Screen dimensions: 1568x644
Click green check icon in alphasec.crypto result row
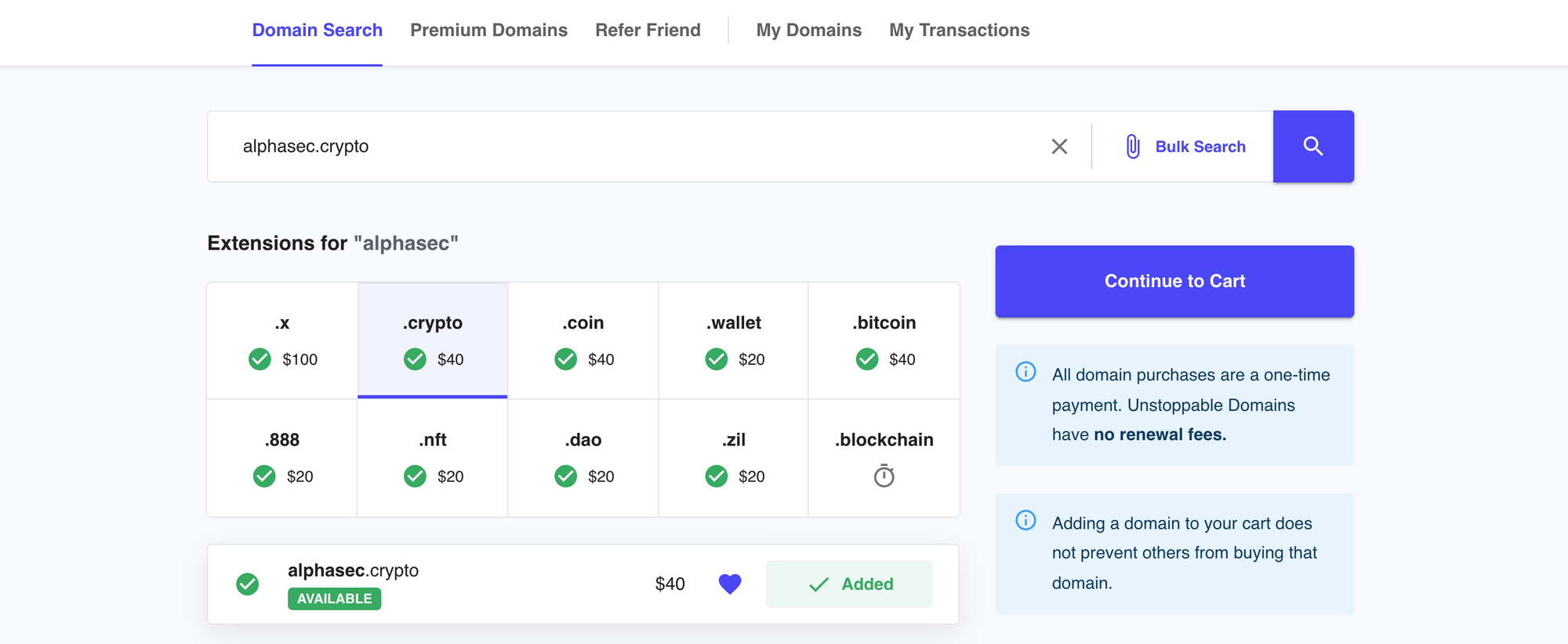[248, 584]
